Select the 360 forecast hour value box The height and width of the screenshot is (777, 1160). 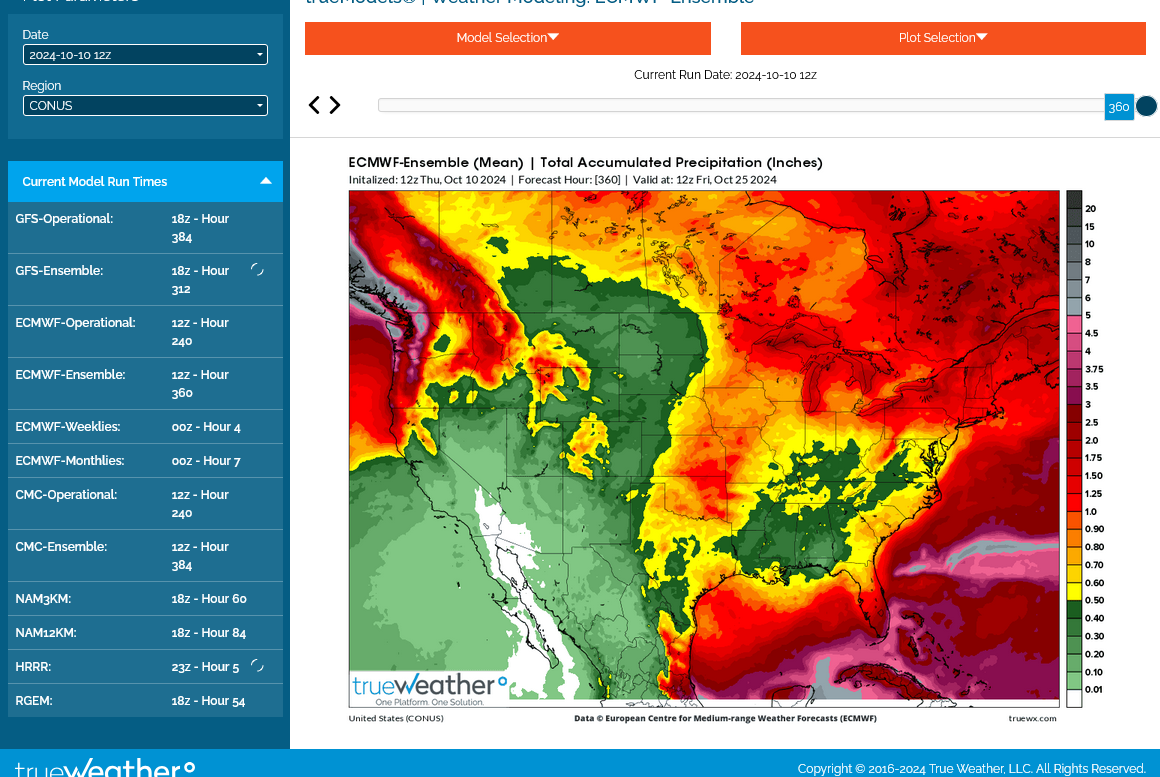[x=1119, y=107]
